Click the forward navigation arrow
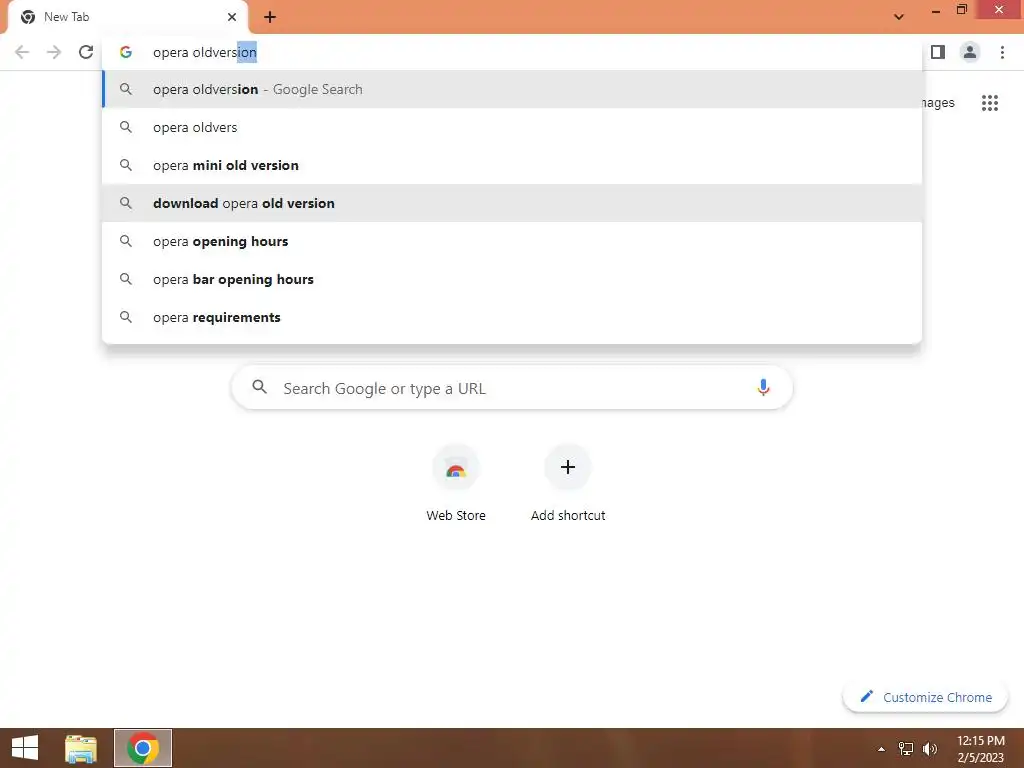This screenshot has height=768, width=1024. pyautogui.click(x=54, y=52)
